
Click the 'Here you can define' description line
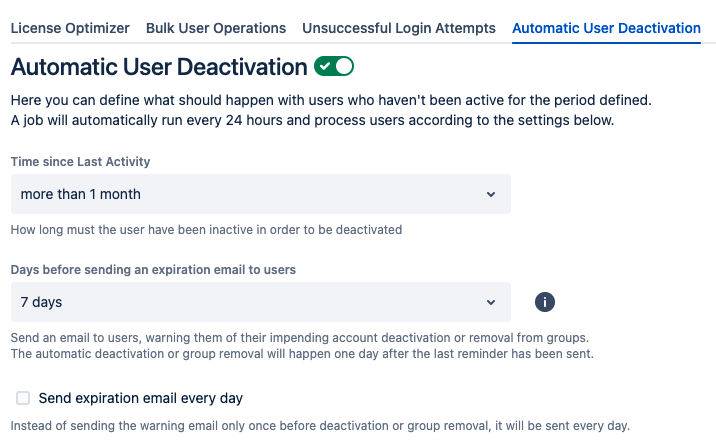331,100
